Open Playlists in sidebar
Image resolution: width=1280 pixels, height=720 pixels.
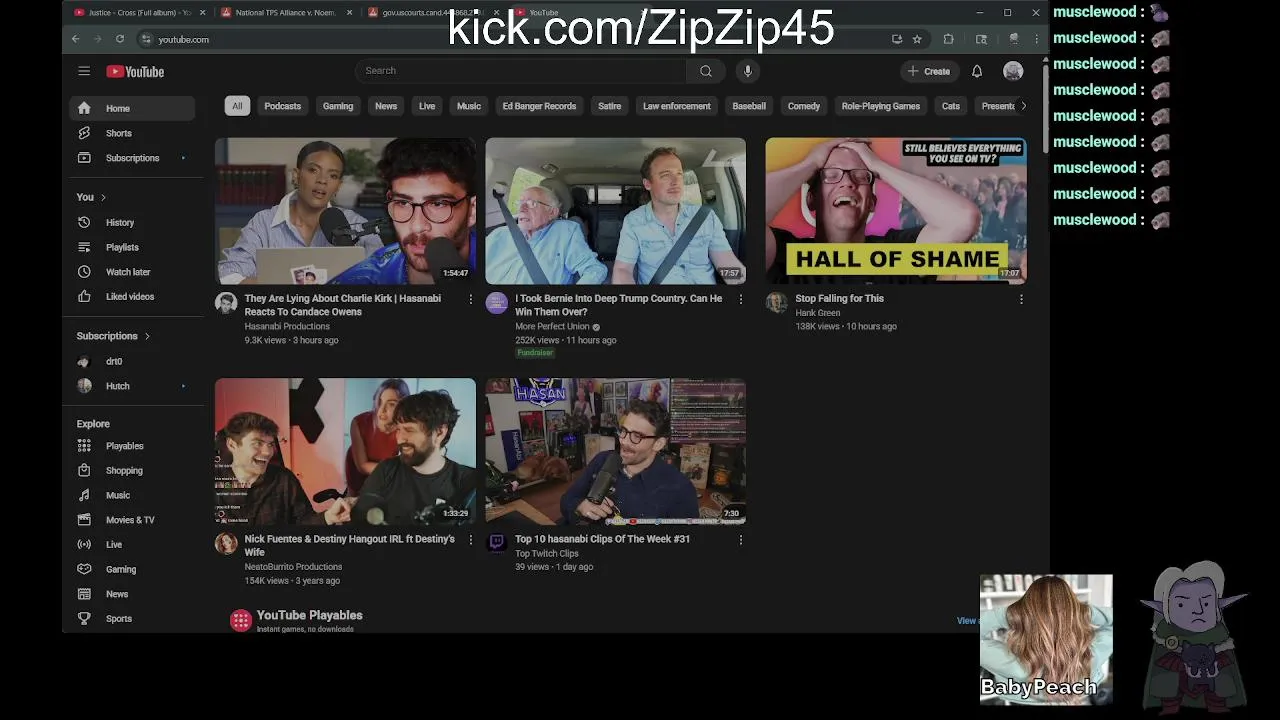133,247
